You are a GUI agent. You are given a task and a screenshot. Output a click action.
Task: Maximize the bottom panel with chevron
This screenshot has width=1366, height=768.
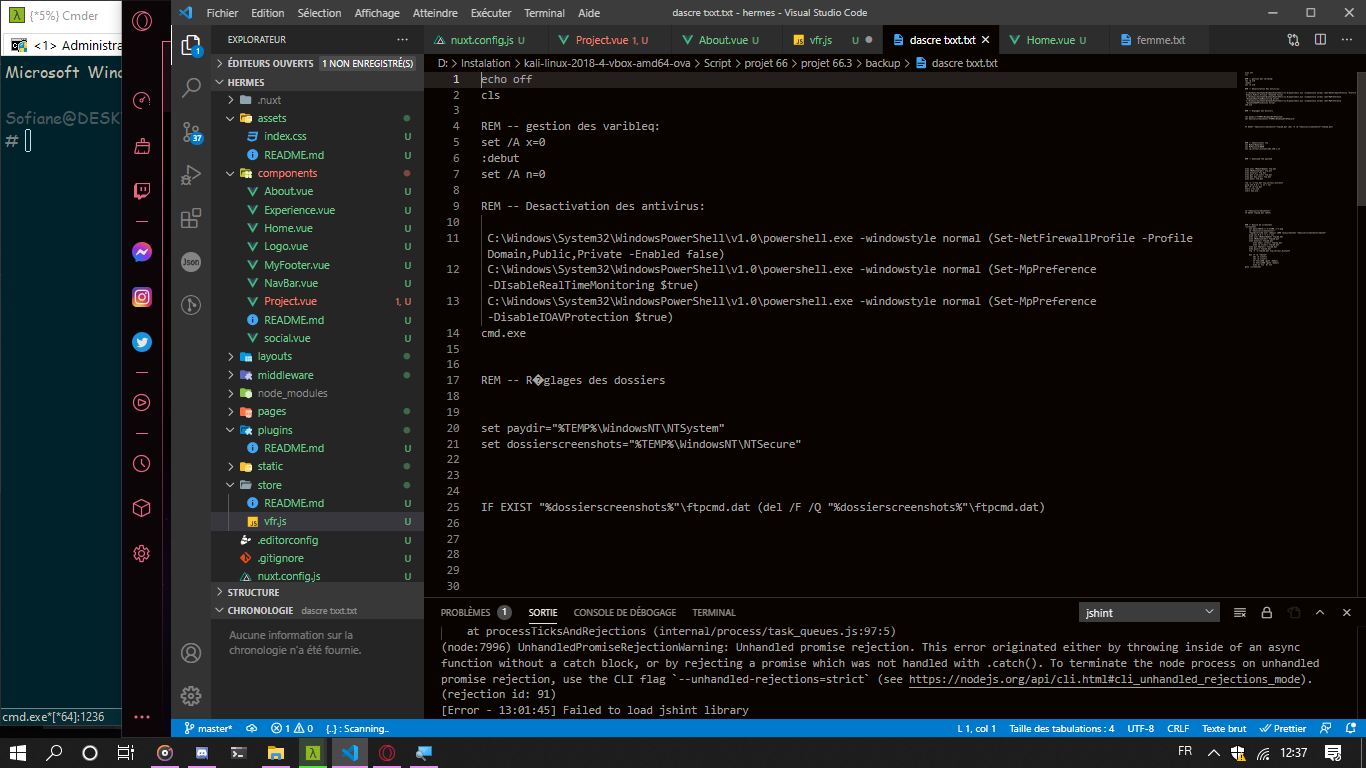click(1320, 612)
